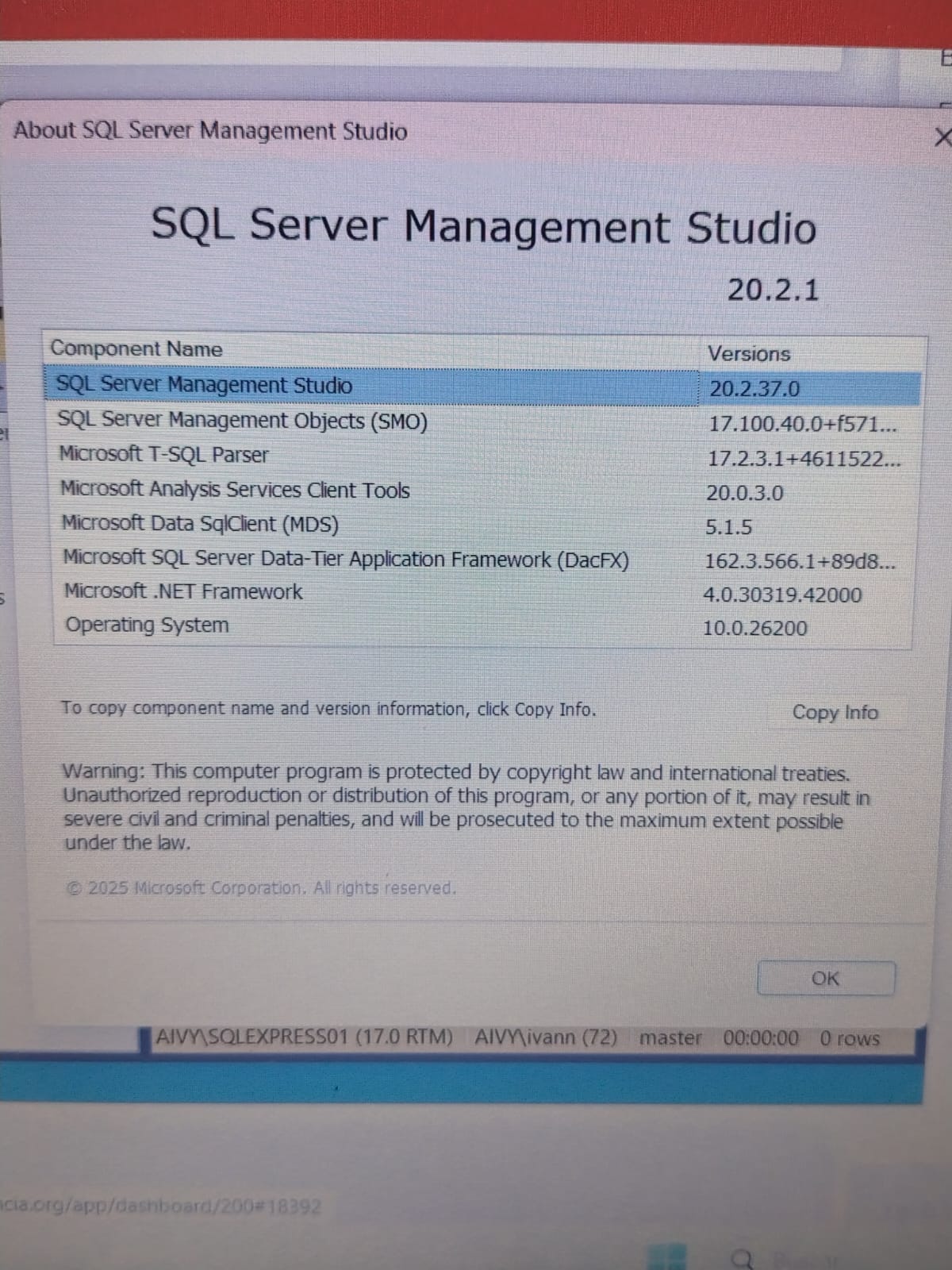Click the Copy Info button
952x1270 pixels.
coord(835,712)
